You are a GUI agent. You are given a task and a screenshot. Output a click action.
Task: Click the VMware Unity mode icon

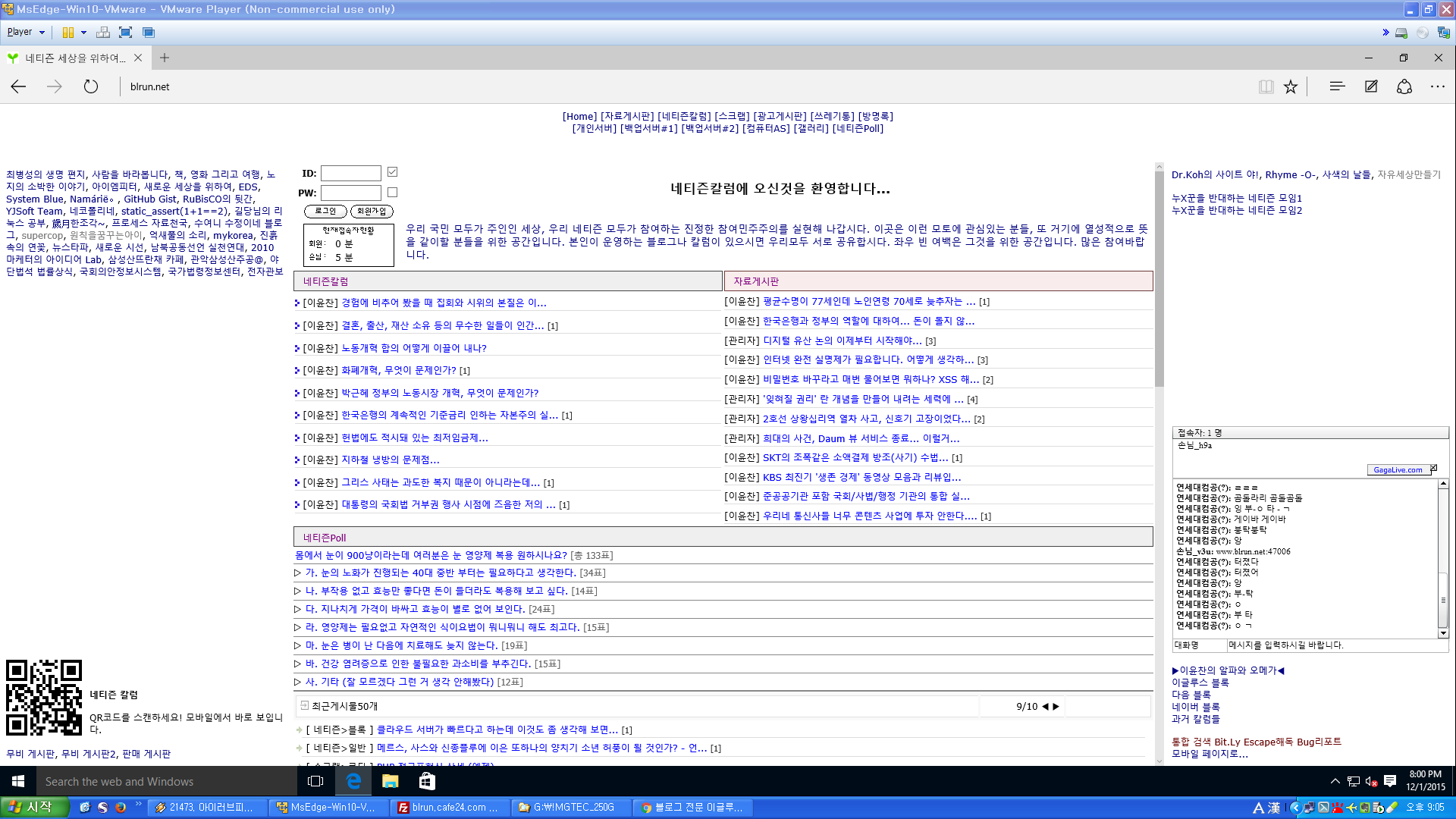[x=149, y=33]
